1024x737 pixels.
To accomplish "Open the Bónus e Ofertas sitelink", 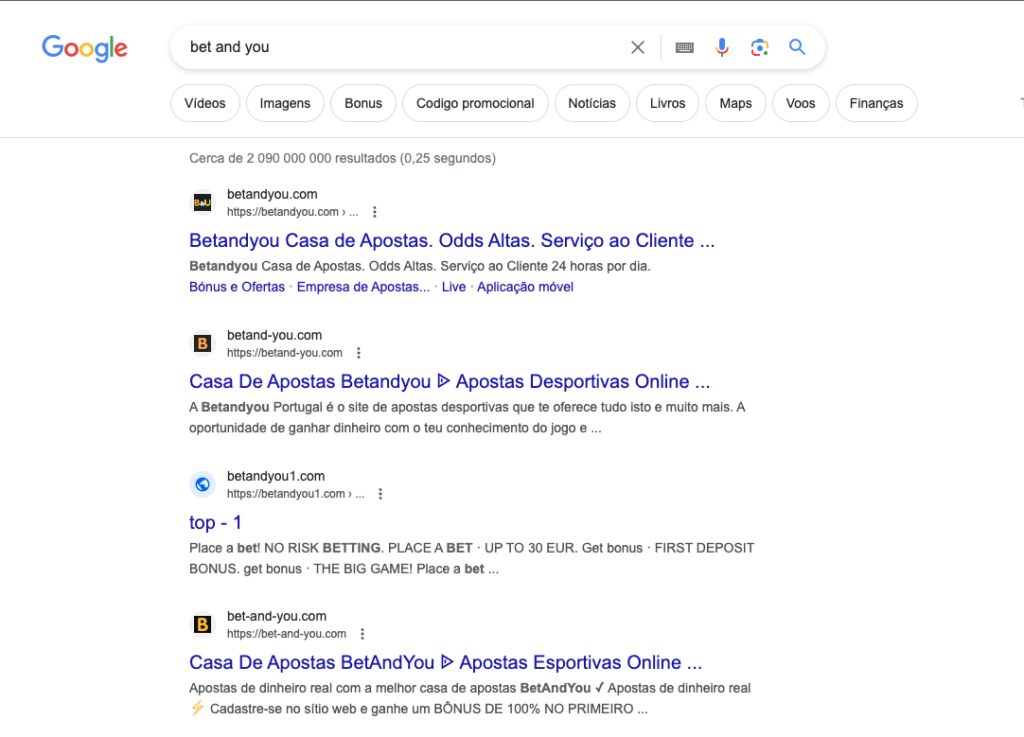I will pos(237,287).
